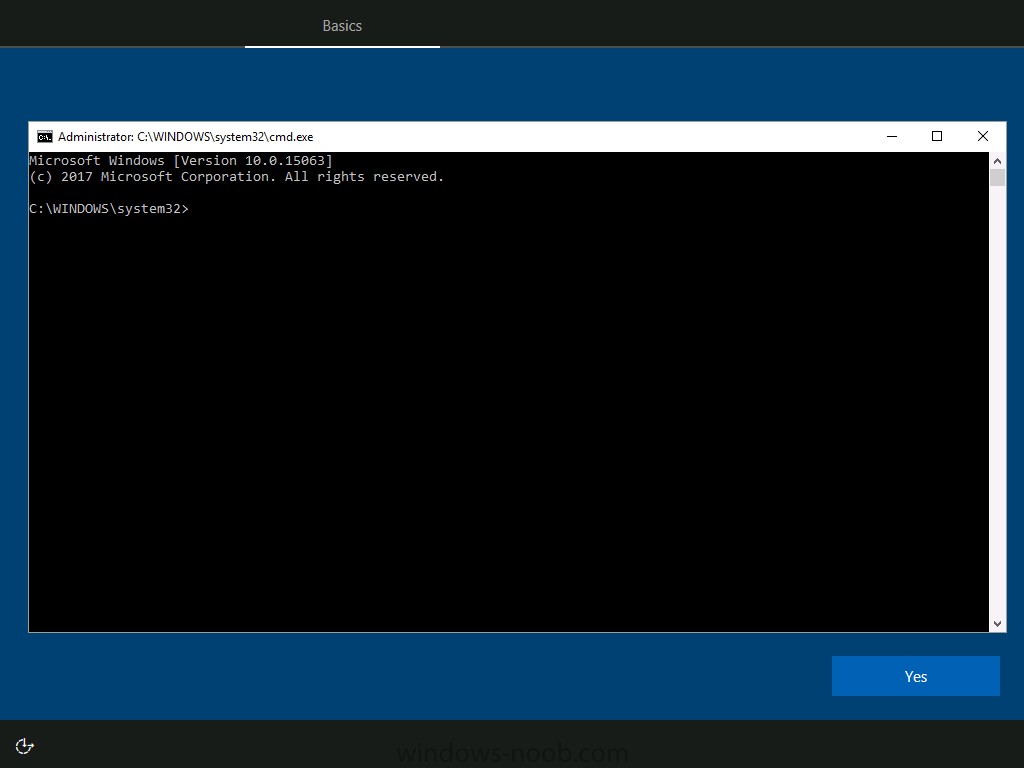Open cmd.exe system menu icon in title bar
The width and height of the screenshot is (1024, 768).
pyautogui.click(x=44, y=136)
